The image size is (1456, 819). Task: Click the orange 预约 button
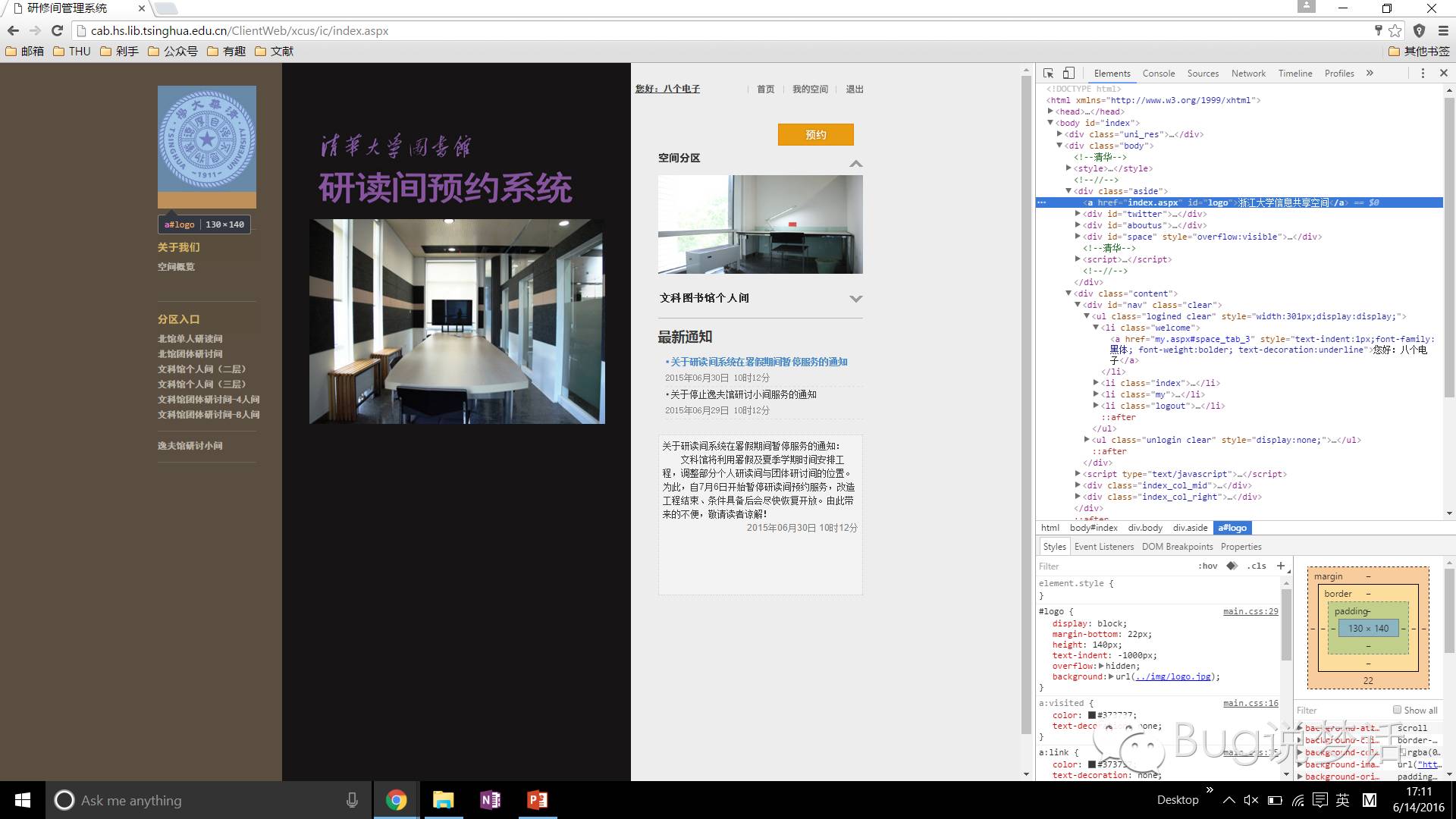point(815,135)
